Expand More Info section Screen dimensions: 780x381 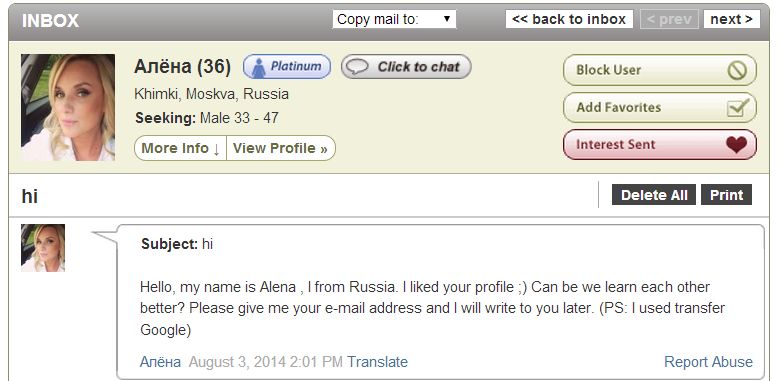pyautogui.click(x=180, y=148)
